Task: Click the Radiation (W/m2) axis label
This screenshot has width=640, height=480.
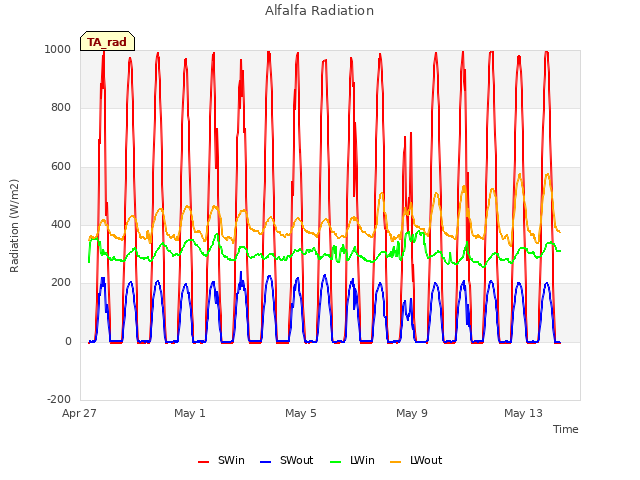Action: [14, 226]
